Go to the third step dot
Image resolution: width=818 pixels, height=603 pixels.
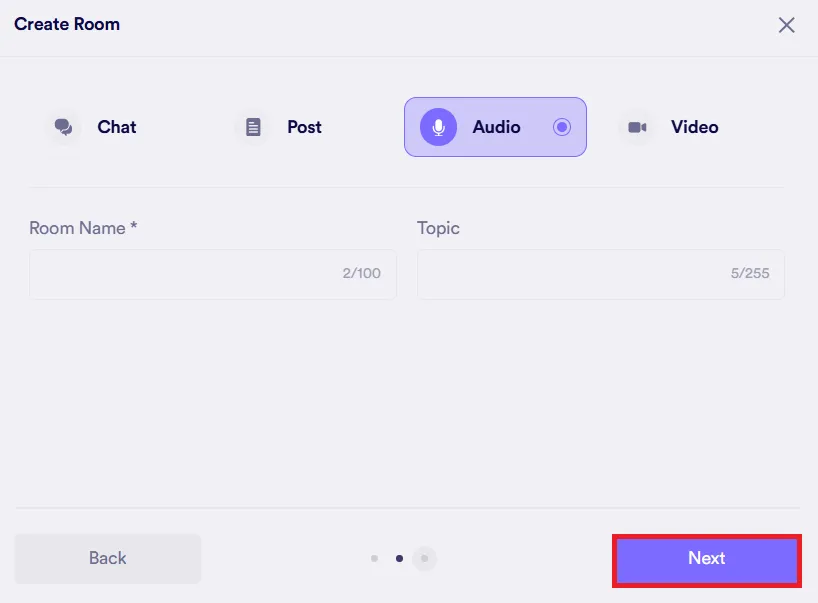tap(424, 559)
